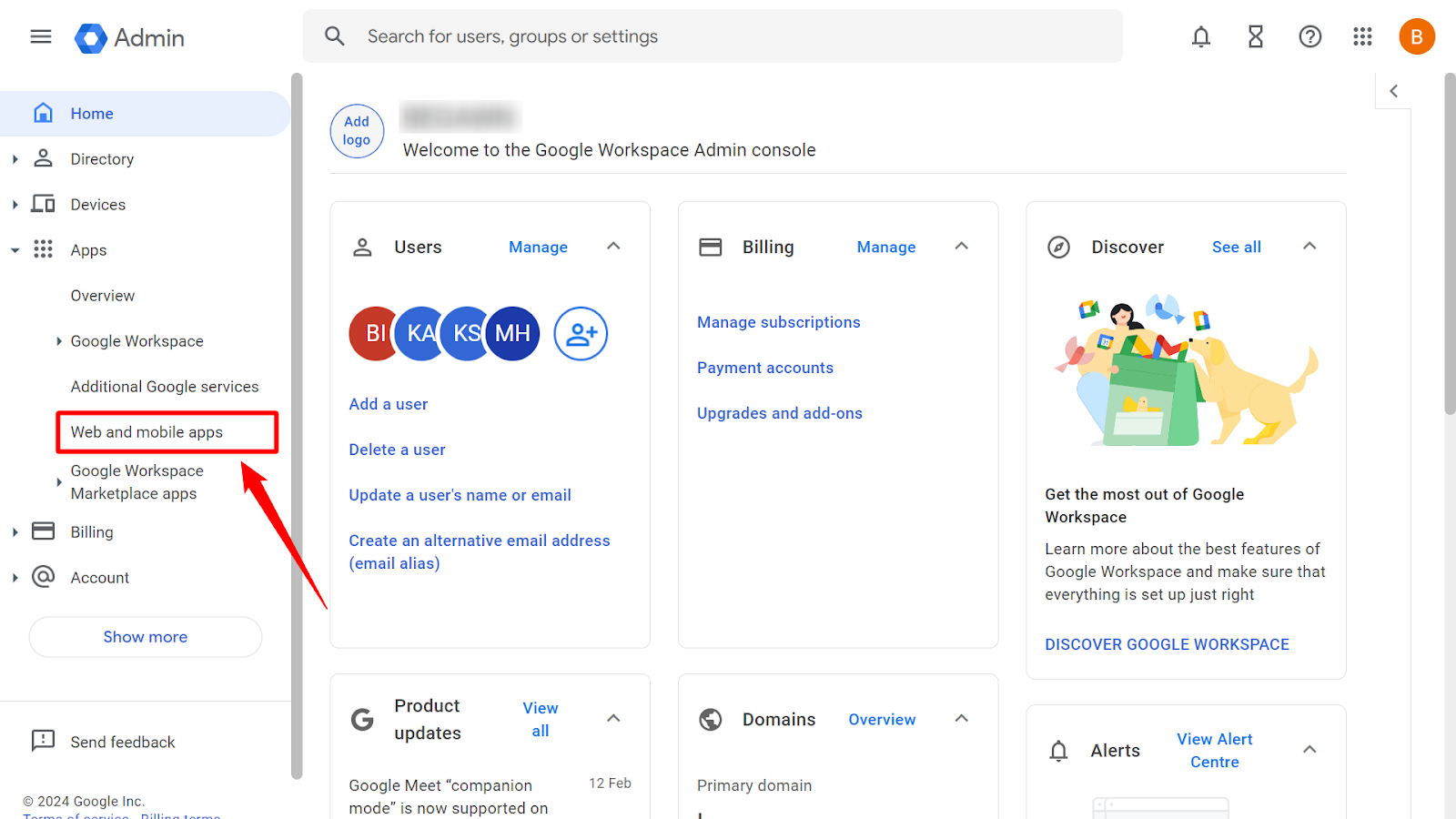This screenshot has height=819, width=1456.
Task: Open the main hamburger menu
Action: click(x=41, y=36)
